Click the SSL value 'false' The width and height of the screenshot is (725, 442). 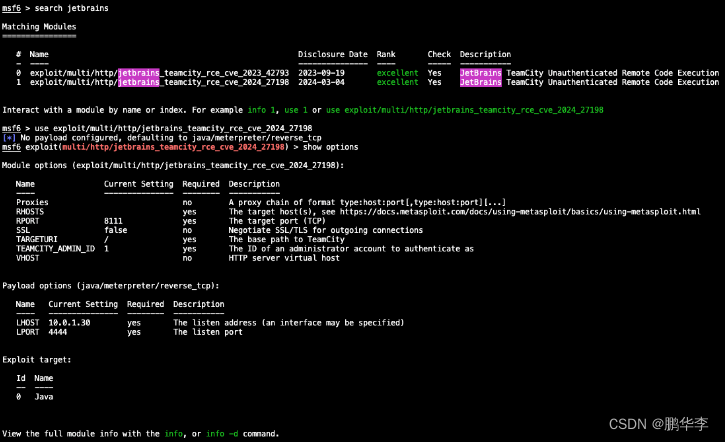pos(116,230)
